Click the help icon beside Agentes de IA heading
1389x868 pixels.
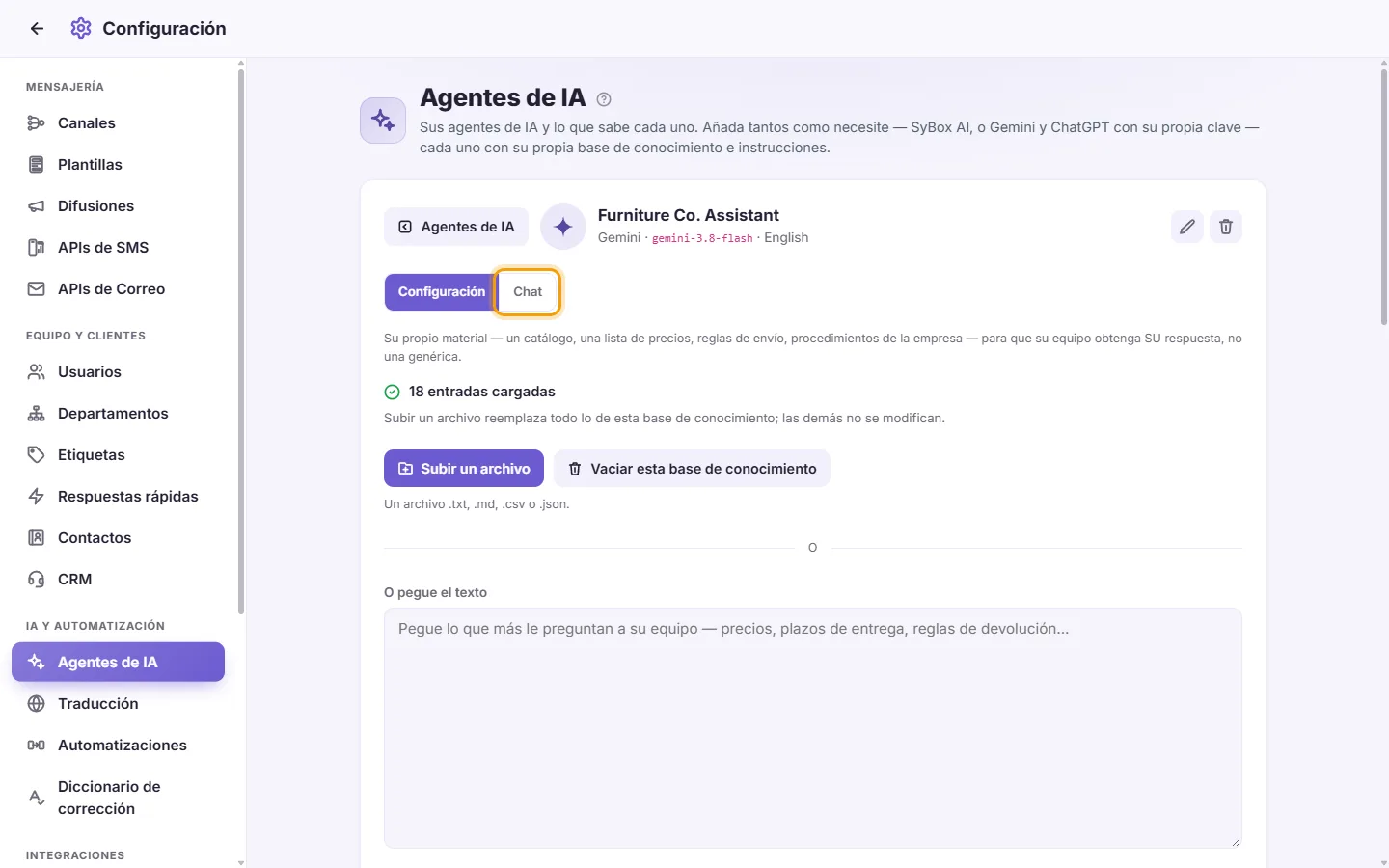[x=604, y=99]
